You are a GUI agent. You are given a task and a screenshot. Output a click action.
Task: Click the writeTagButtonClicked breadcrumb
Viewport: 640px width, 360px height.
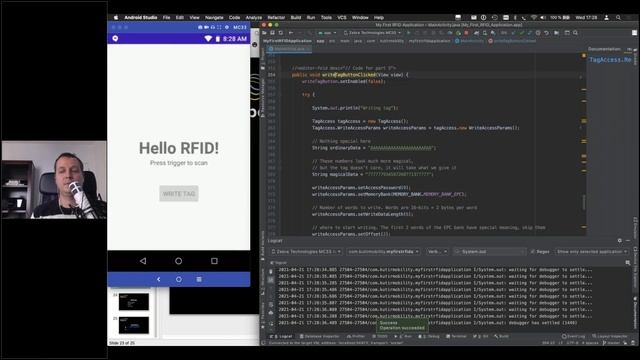tap(512, 41)
